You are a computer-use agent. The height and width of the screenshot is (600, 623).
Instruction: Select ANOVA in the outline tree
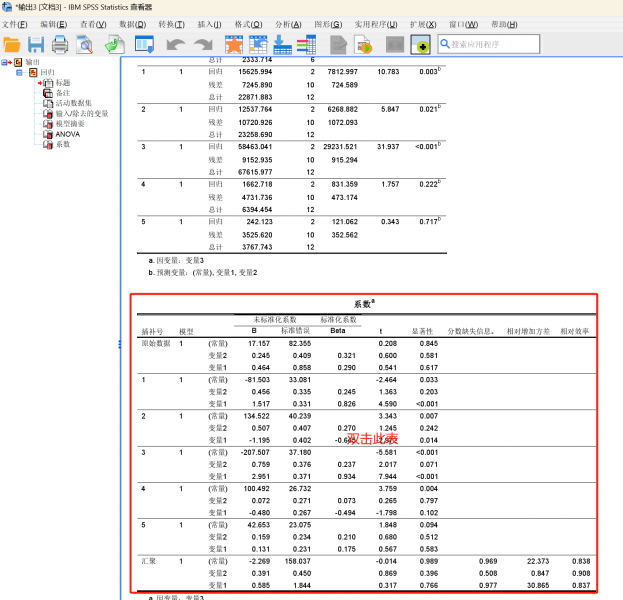(x=68, y=134)
